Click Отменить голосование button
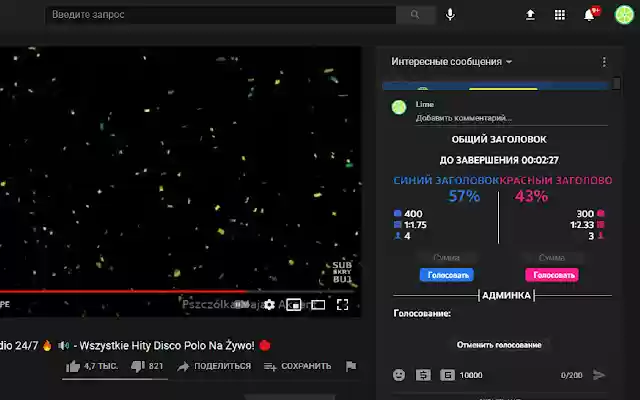The height and width of the screenshot is (400, 640). pyautogui.click(x=498, y=345)
